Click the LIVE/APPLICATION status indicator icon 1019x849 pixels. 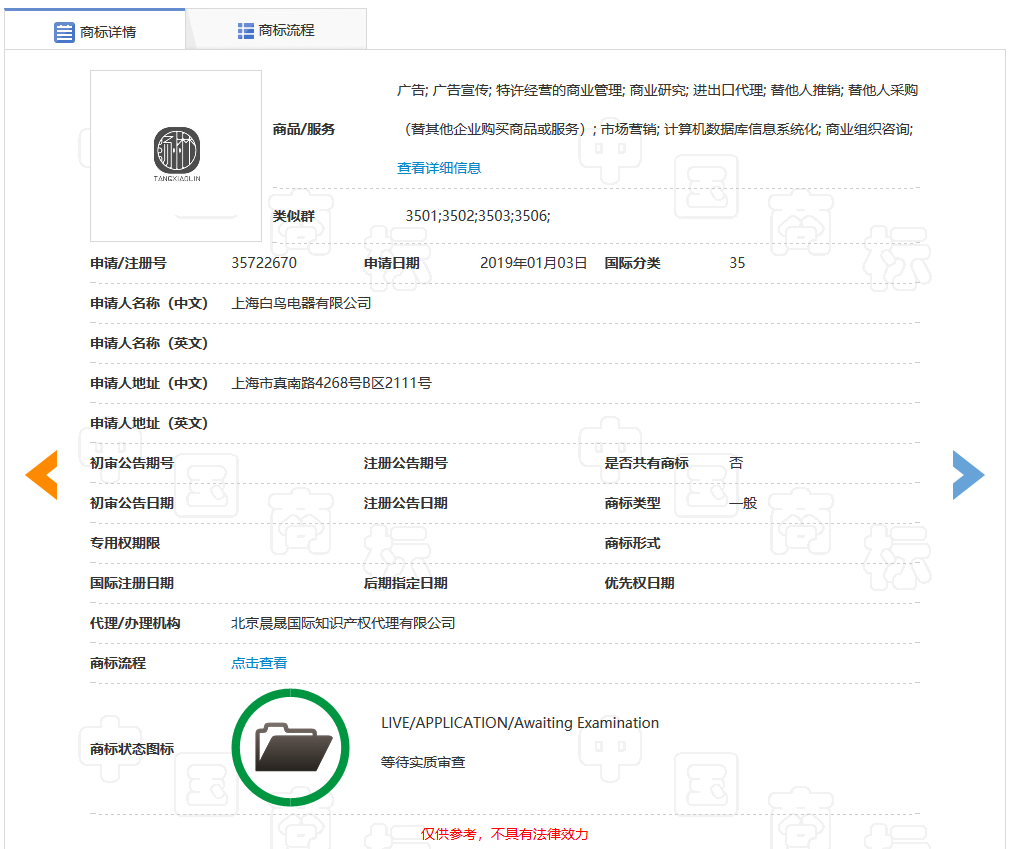point(290,747)
